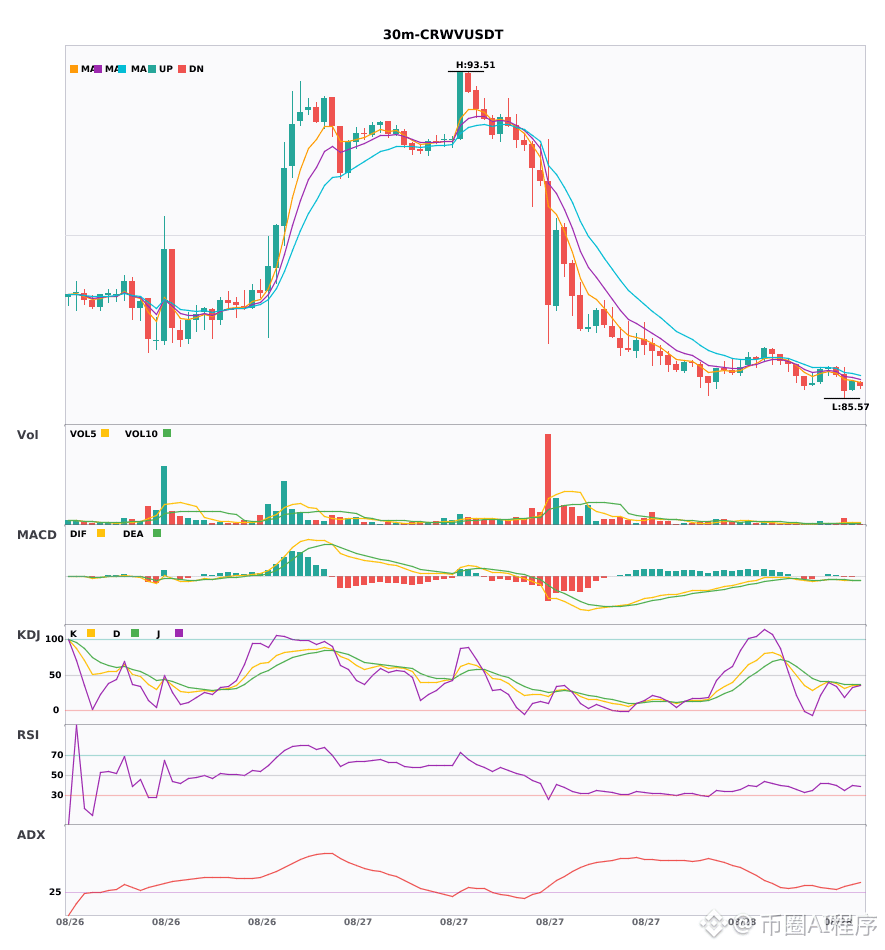
Task: Click the yellow DIF legend swatch
Action: point(101,533)
